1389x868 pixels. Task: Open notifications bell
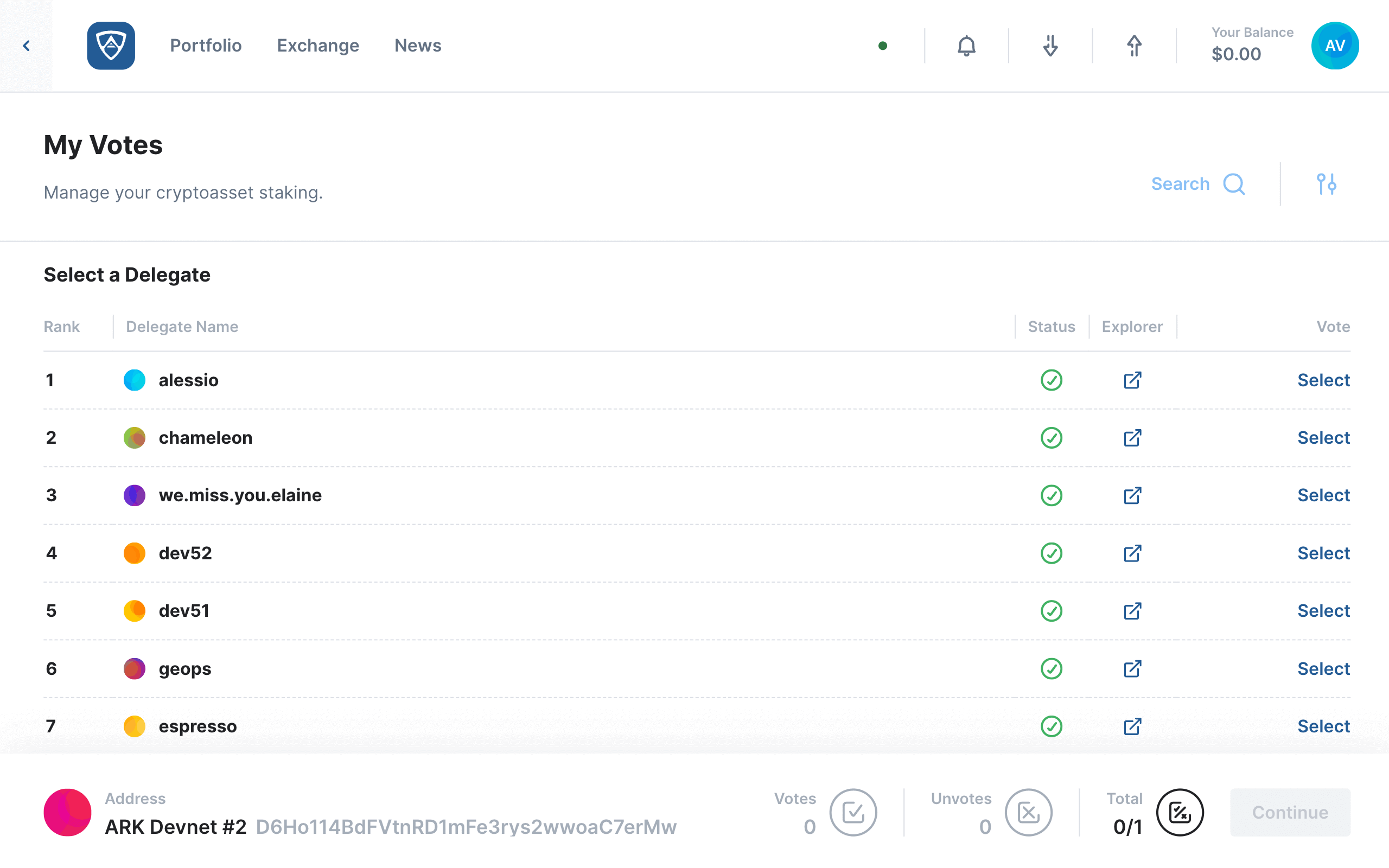pos(966,46)
